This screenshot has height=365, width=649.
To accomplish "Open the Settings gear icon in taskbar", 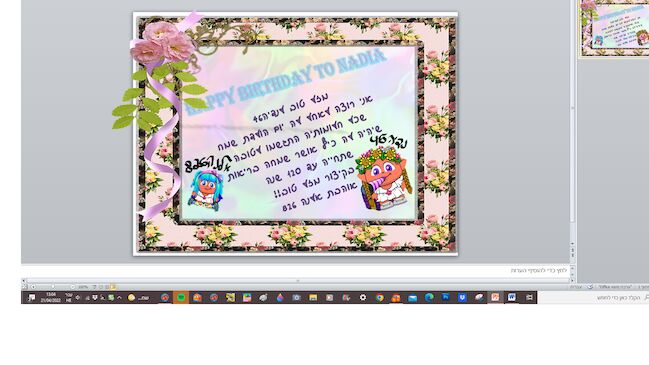I will 363,298.
